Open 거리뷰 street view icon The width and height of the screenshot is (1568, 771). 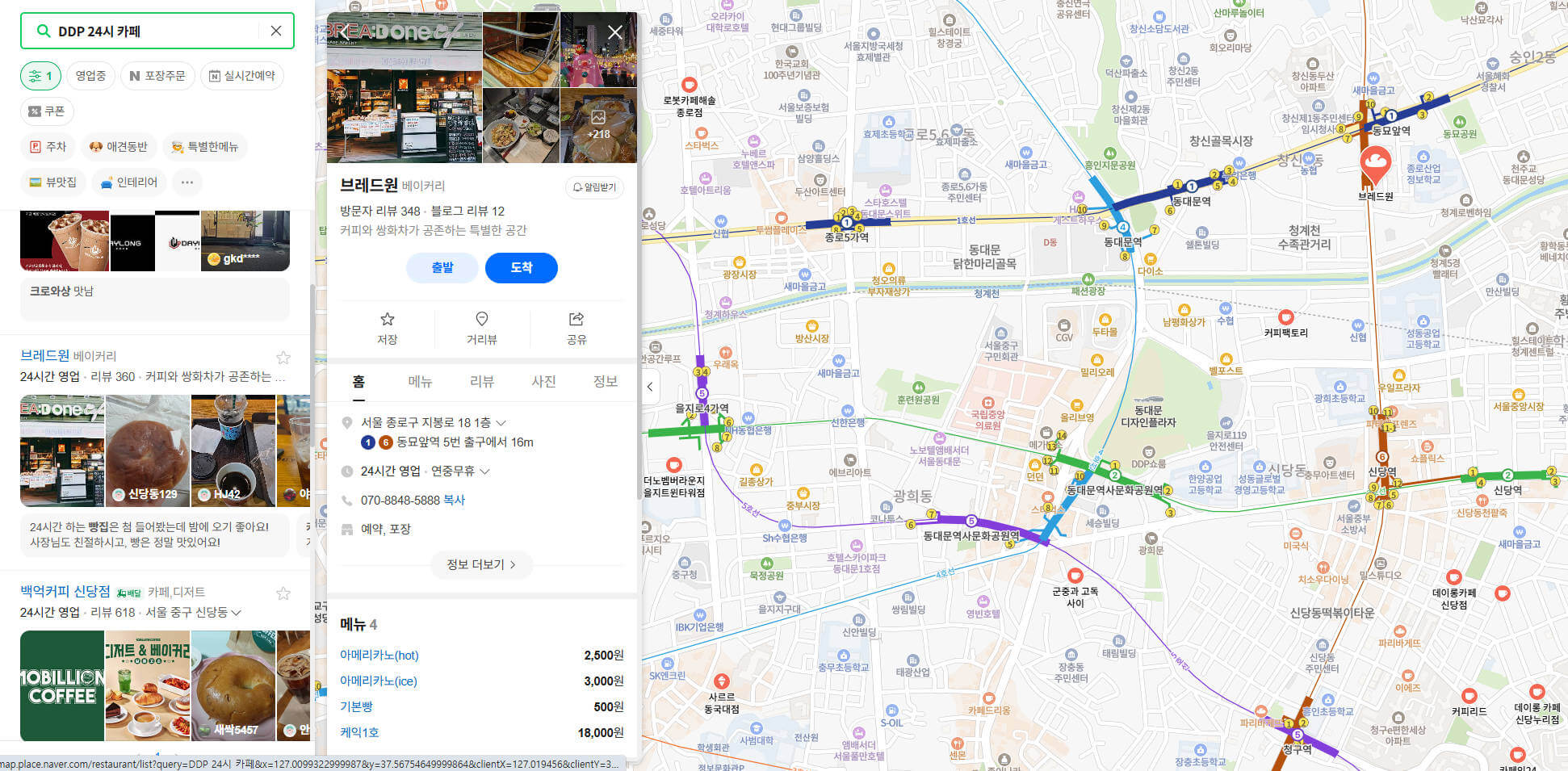[481, 320]
